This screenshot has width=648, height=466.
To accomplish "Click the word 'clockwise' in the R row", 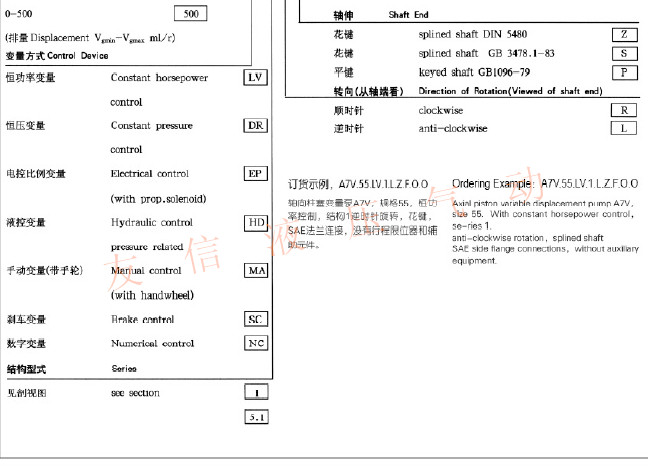I will coord(441,110).
